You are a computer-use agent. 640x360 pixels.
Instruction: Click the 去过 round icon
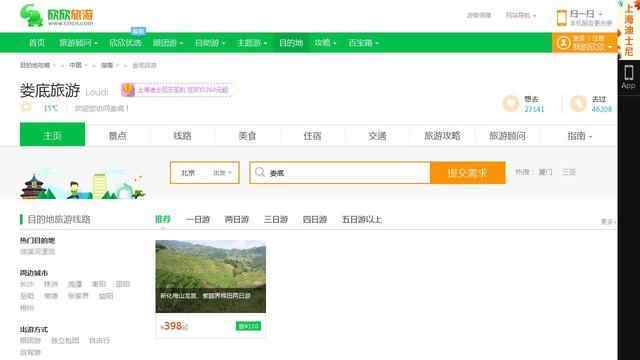point(578,104)
